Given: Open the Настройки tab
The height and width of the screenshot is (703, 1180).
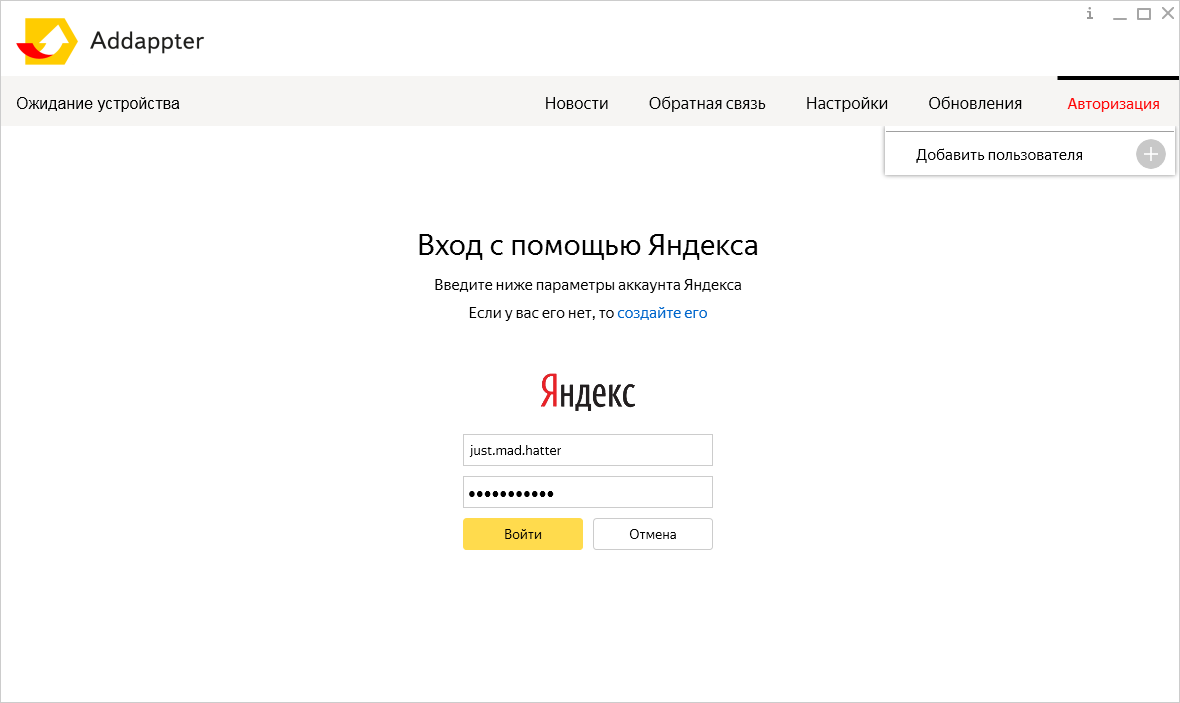Looking at the screenshot, I should (x=846, y=103).
